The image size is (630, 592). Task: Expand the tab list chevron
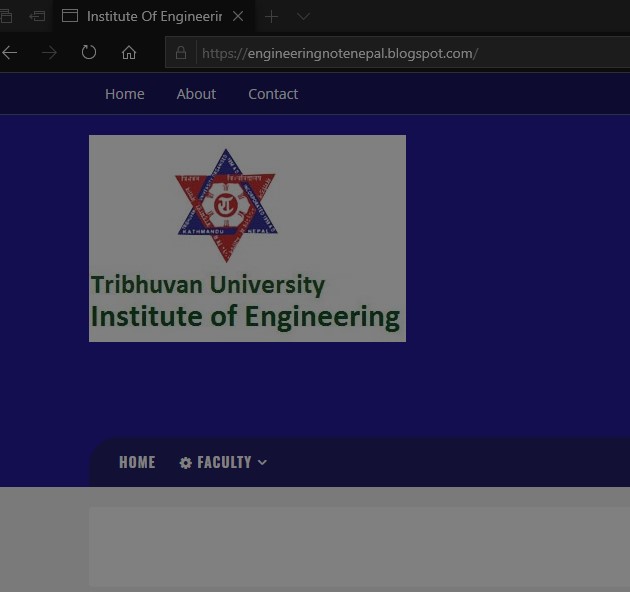(x=303, y=16)
